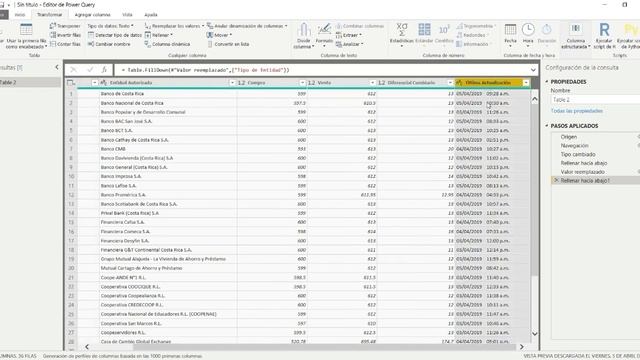Select the Banco de Costa Rica cell
This screenshot has width=640, height=360.
click(168, 94)
